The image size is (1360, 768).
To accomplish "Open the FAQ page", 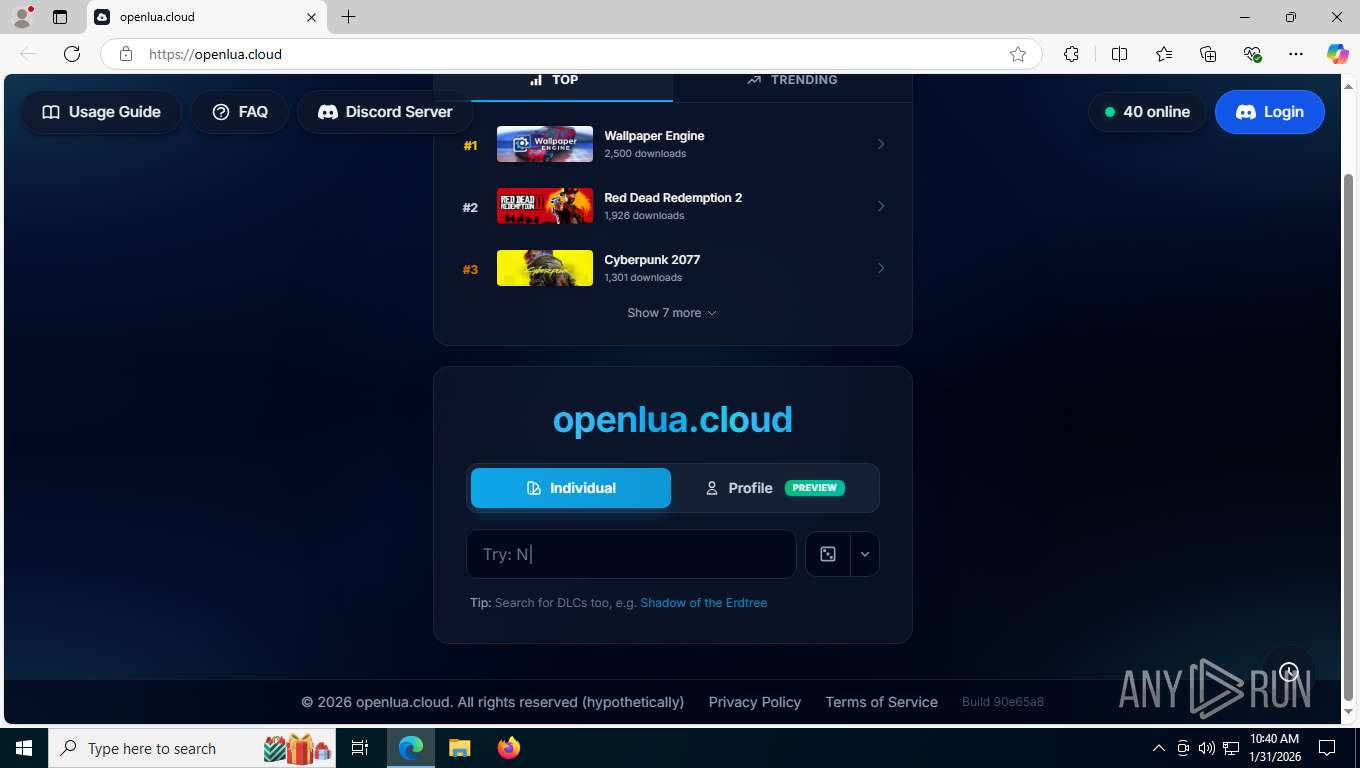I will [x=240, y=112].
